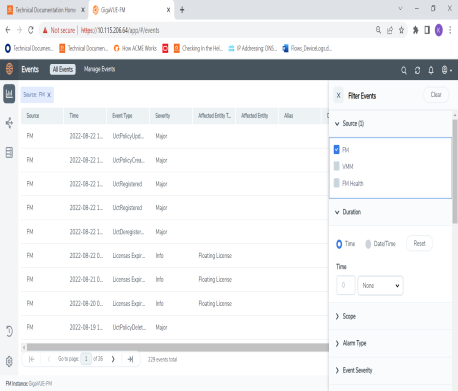The image size is (458, 391).
Task: Select the Time radio button
Action: pos(339,244)
